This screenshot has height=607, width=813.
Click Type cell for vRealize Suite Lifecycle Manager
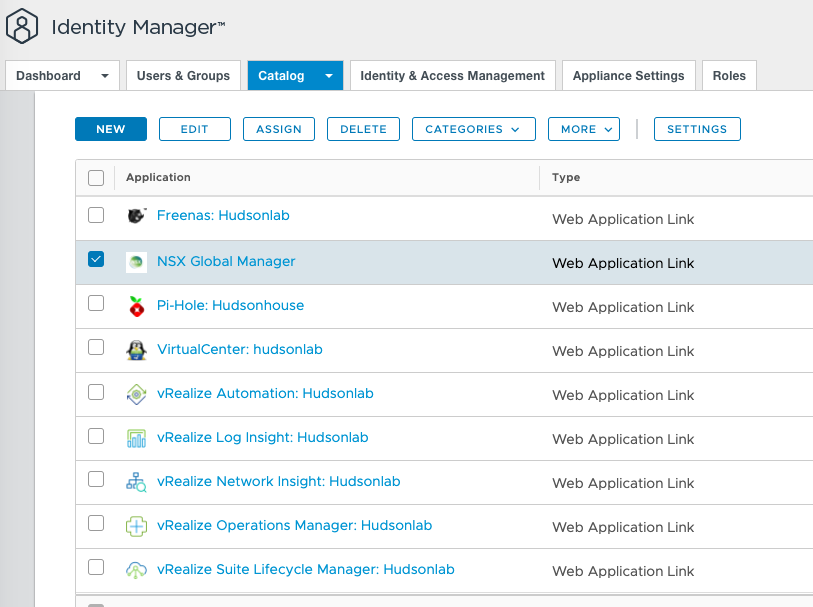tap(623, 572)
